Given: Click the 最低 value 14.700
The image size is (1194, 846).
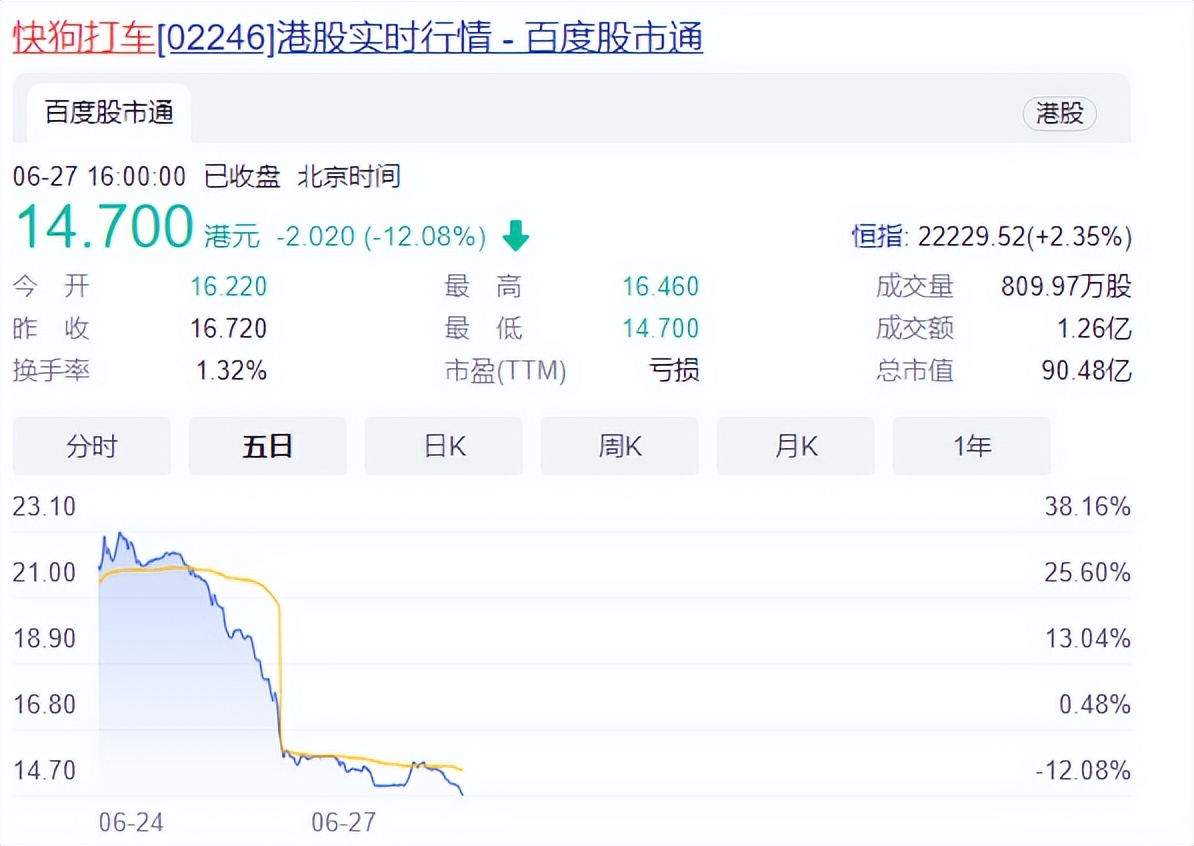Looking at the screenshot, I should pos(660,328).
